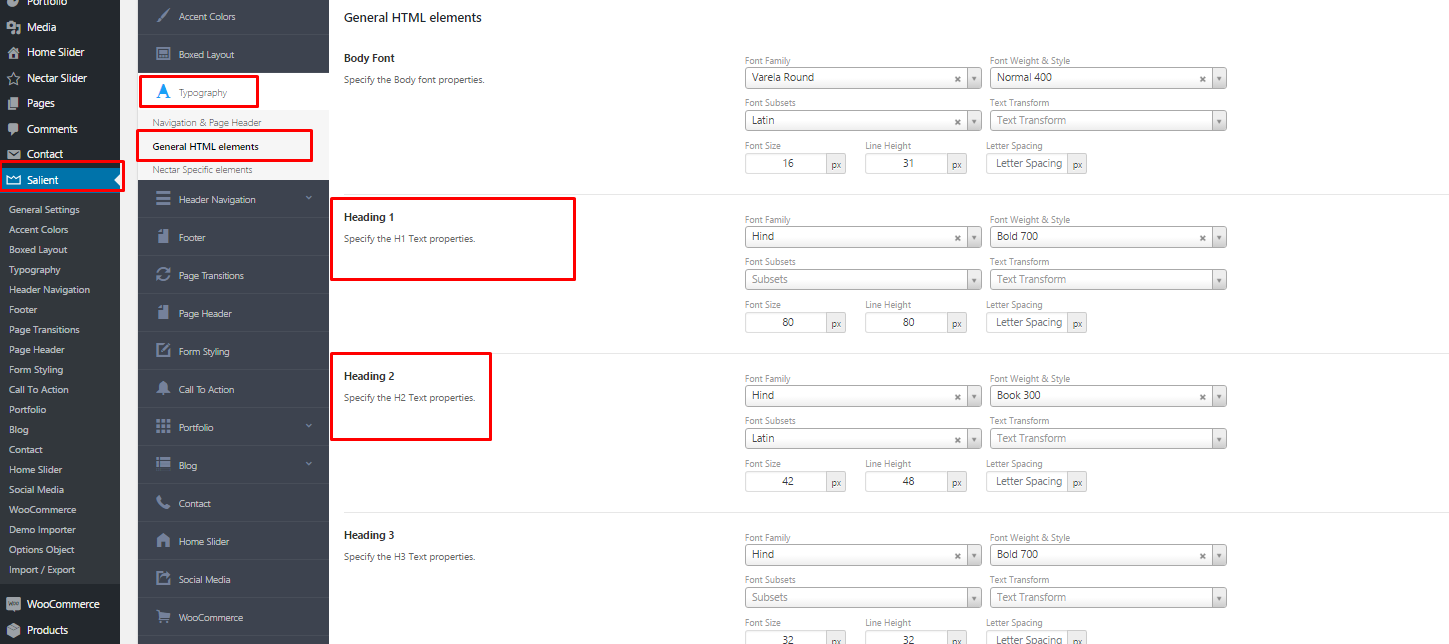Open Accent Colors via its pencil icon
The width and height of the screenshot is (1449, 644).
(162, 15)
